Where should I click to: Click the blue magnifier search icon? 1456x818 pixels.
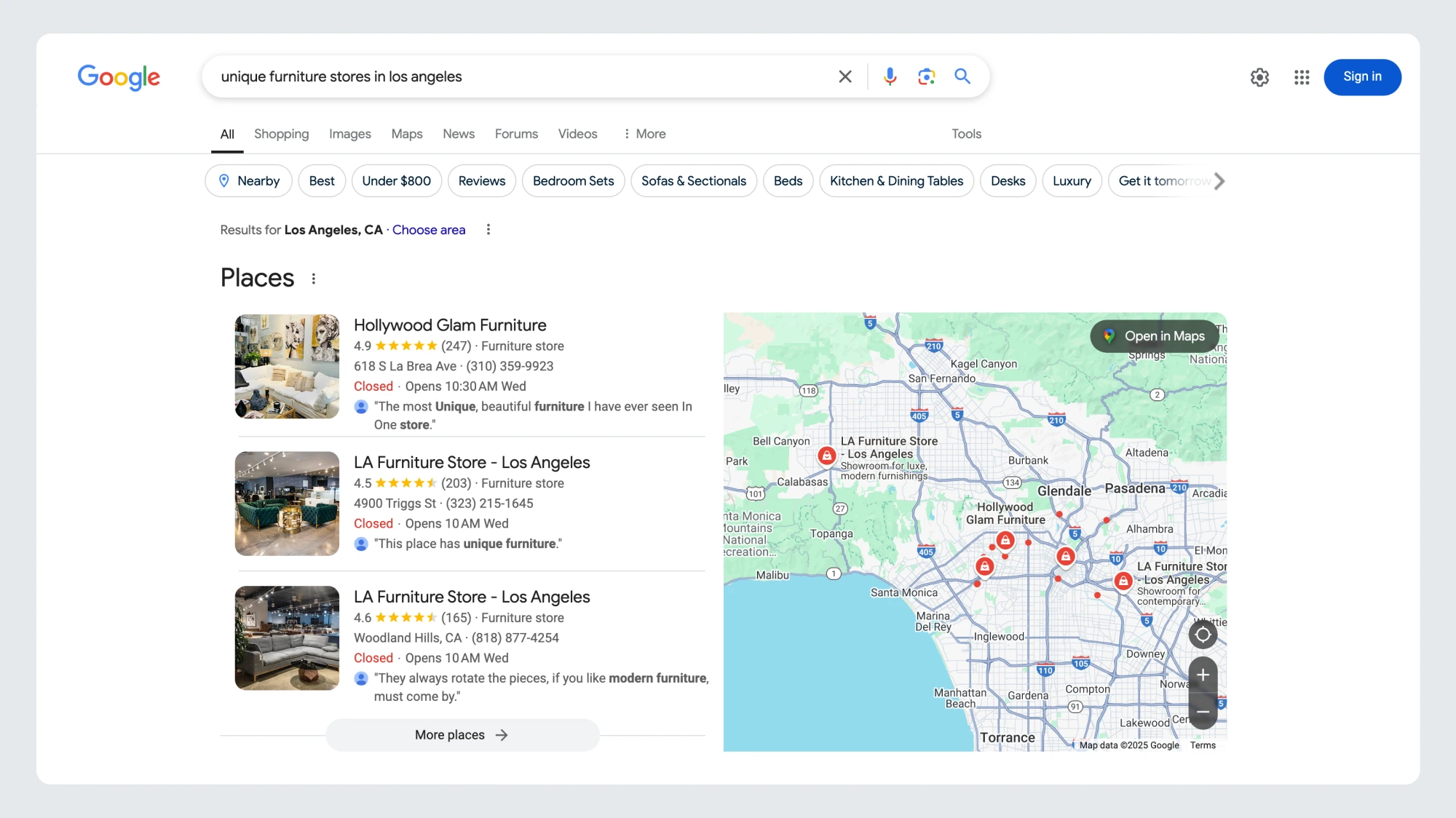(x=962, y=76)
